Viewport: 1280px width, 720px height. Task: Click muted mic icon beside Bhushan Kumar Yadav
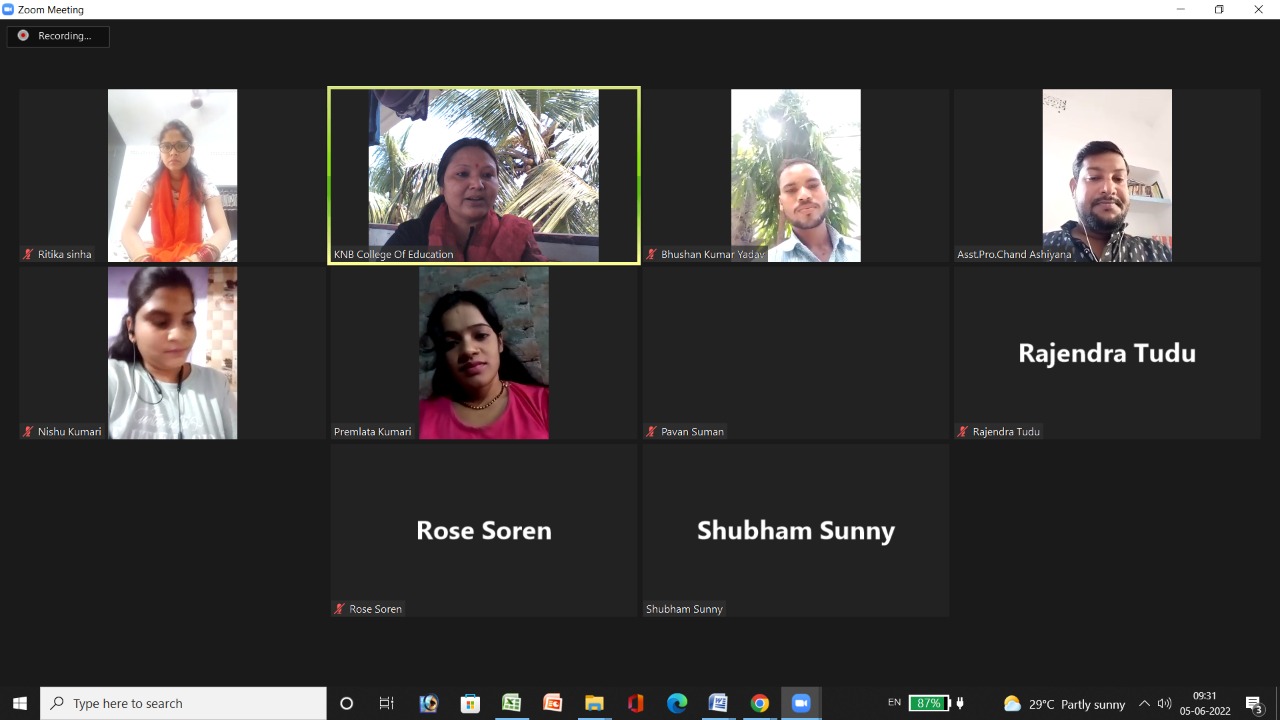[x=652, y=254]
